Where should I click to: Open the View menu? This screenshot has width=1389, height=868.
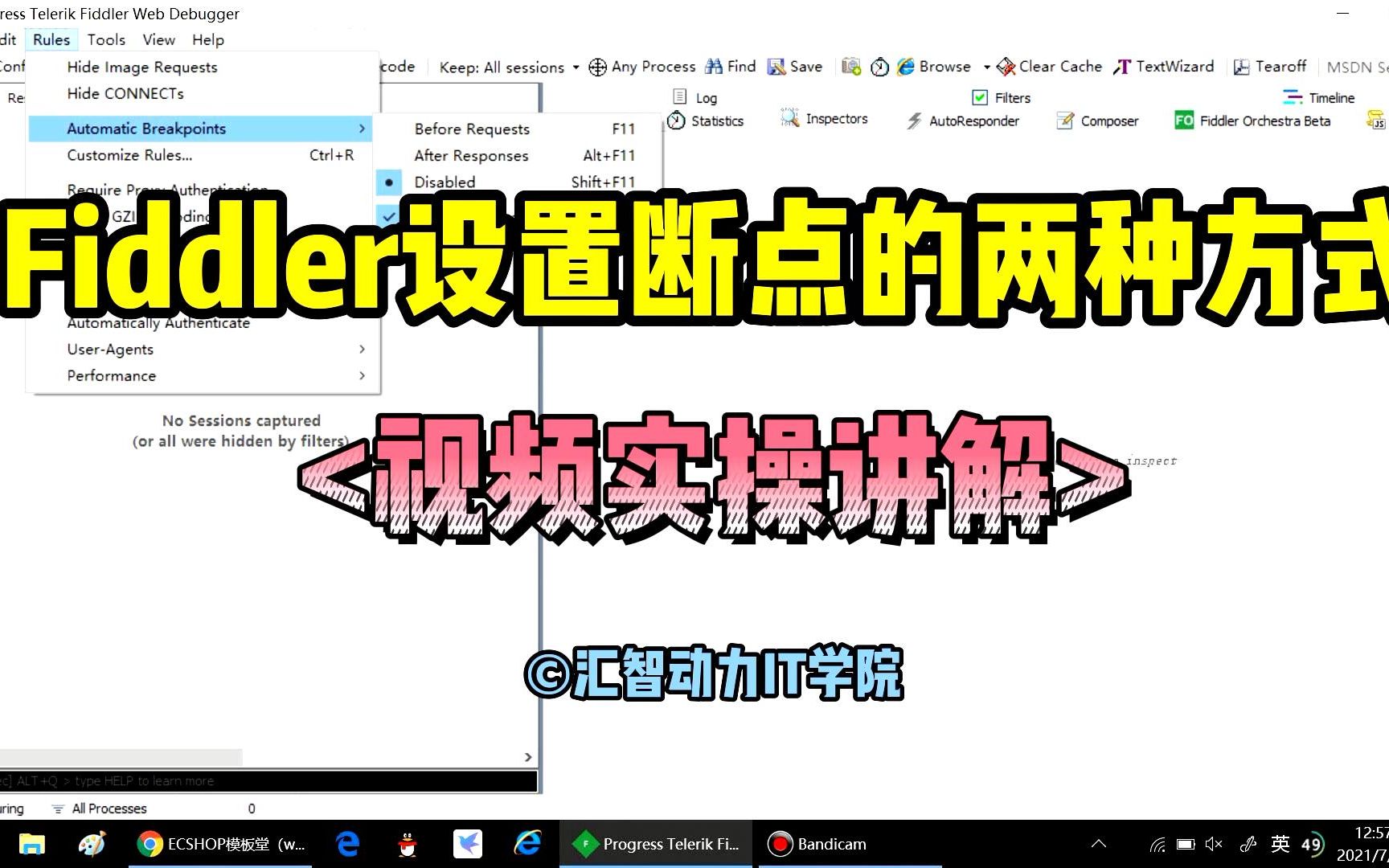(158, 39)
